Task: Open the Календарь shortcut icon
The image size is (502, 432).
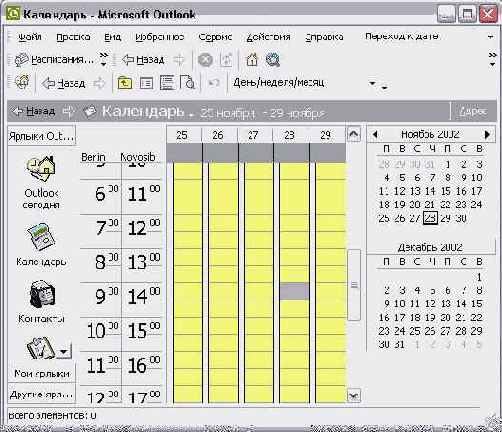Action: (x=41, y=245)
